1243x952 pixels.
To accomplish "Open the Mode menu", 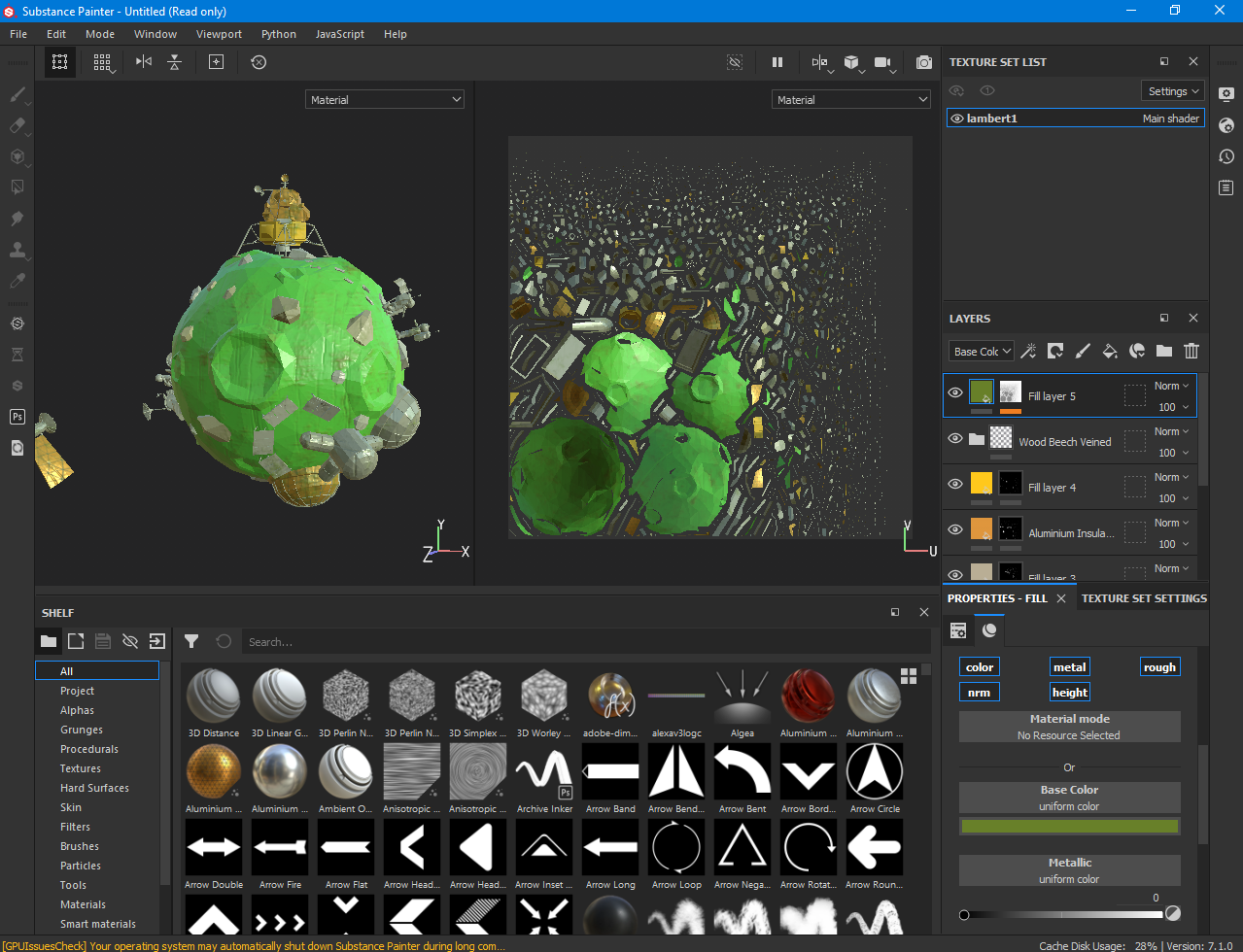I will (x=100, y=34).
